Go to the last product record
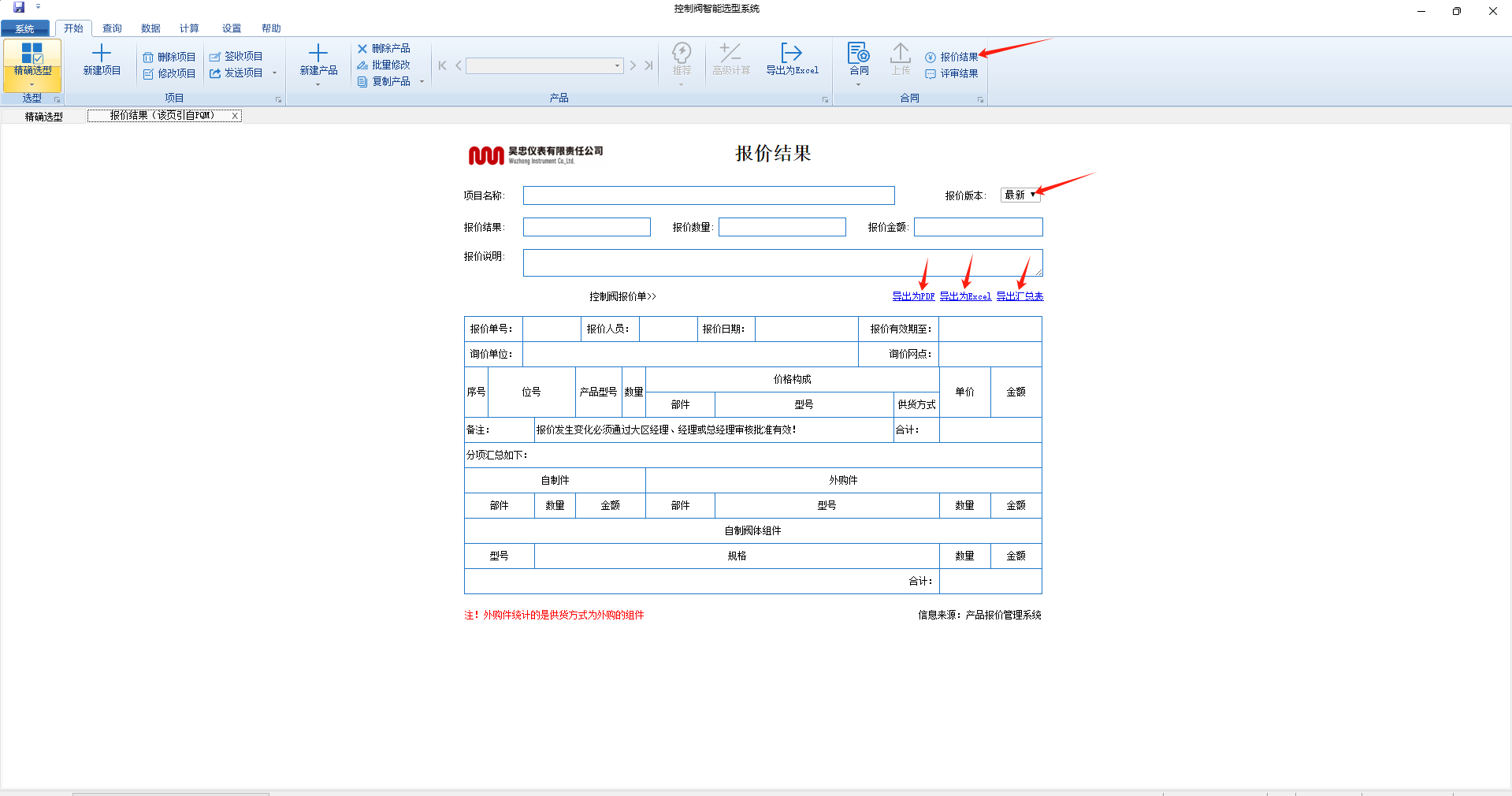This screenshot has height=796, width=1512. [x=648, y=65]
